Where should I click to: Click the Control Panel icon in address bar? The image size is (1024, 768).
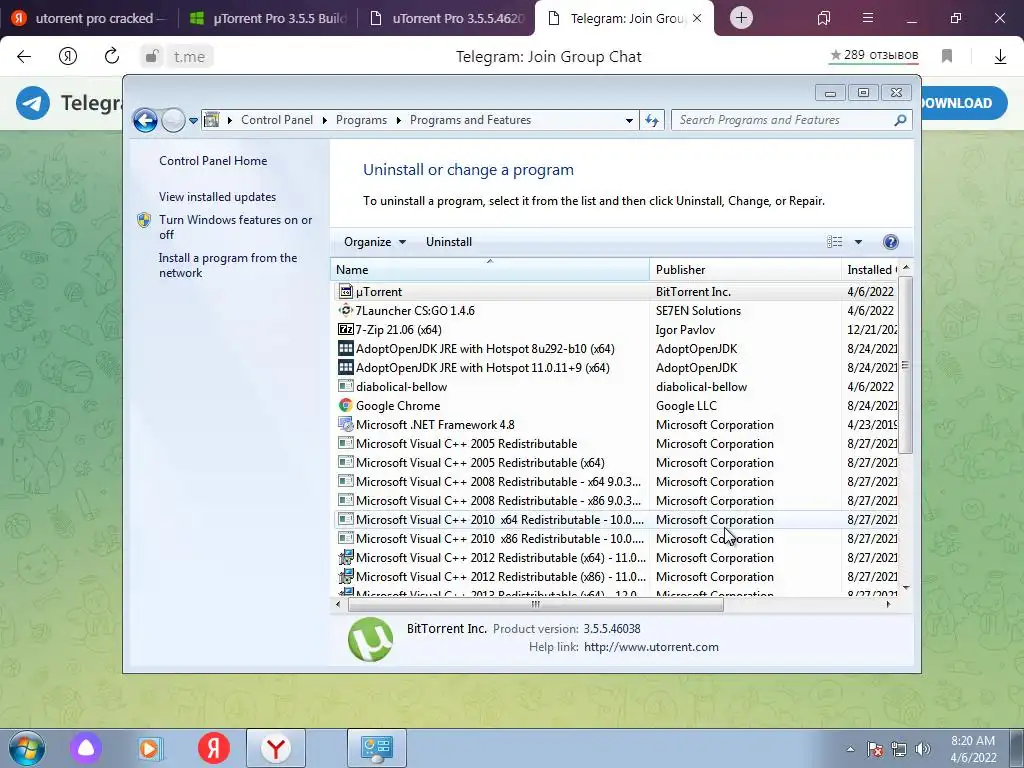pos(212,120)
